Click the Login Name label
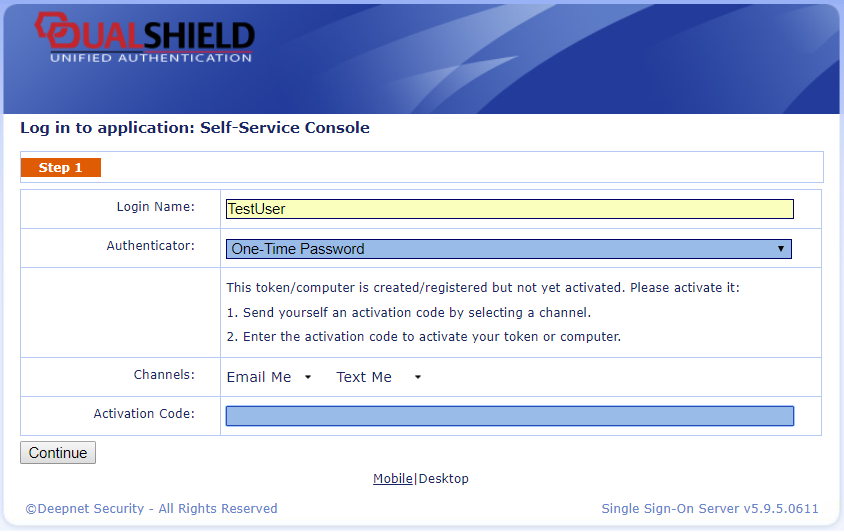Screen dimensions: 844x532 pos(155,207)
